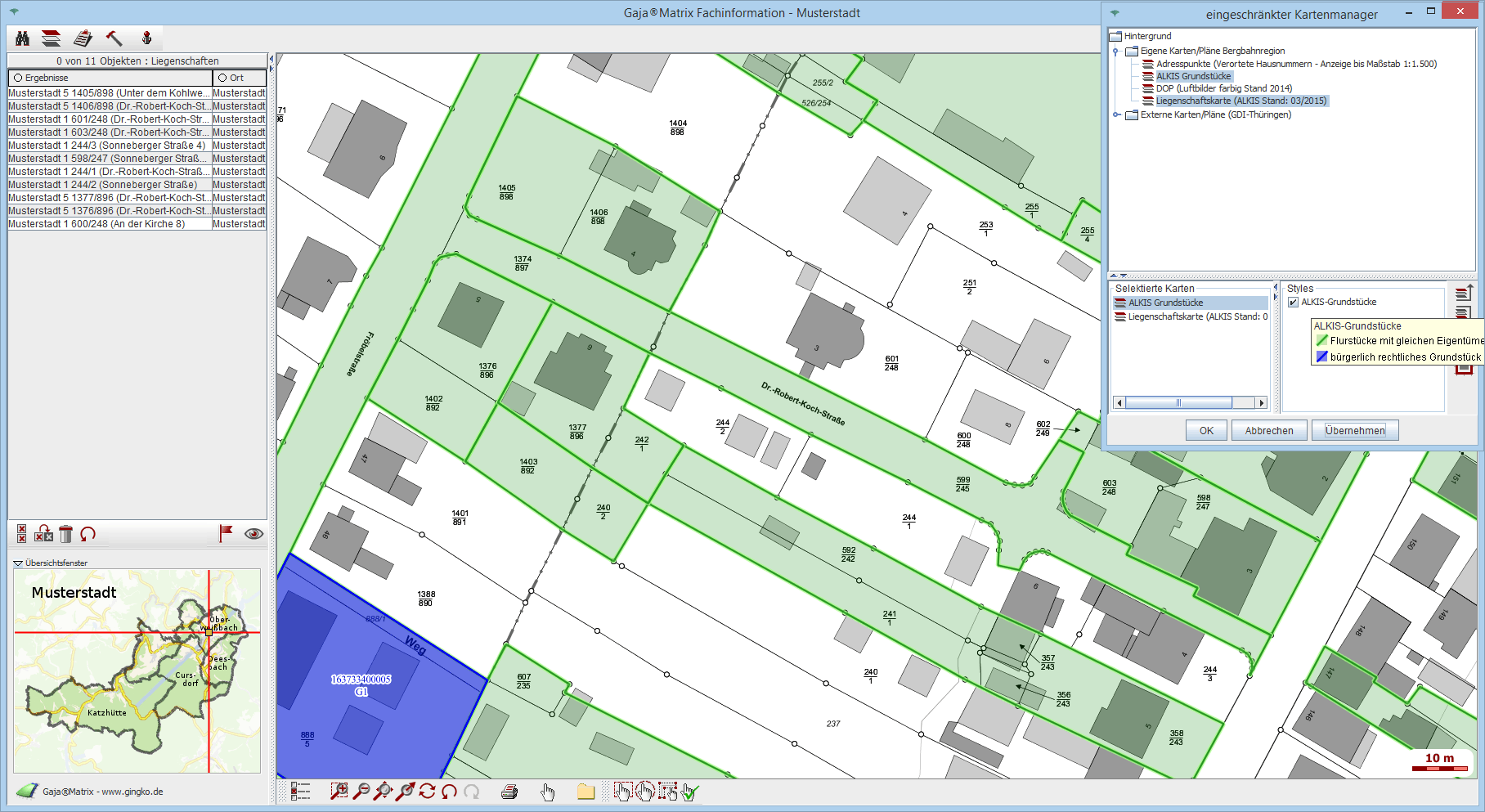Select the Ergebnisse radio button
This screenshot has height=812, width=1485.
18,78
